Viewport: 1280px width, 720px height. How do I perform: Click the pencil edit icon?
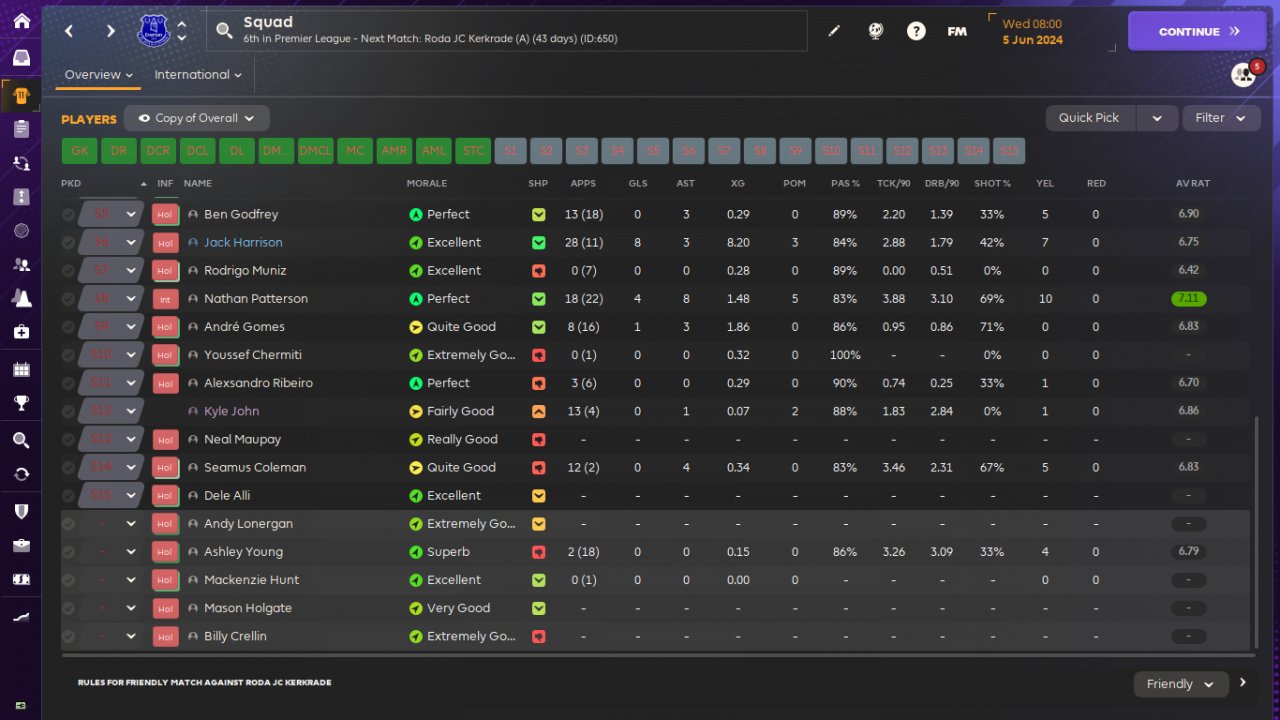[834, 31]
